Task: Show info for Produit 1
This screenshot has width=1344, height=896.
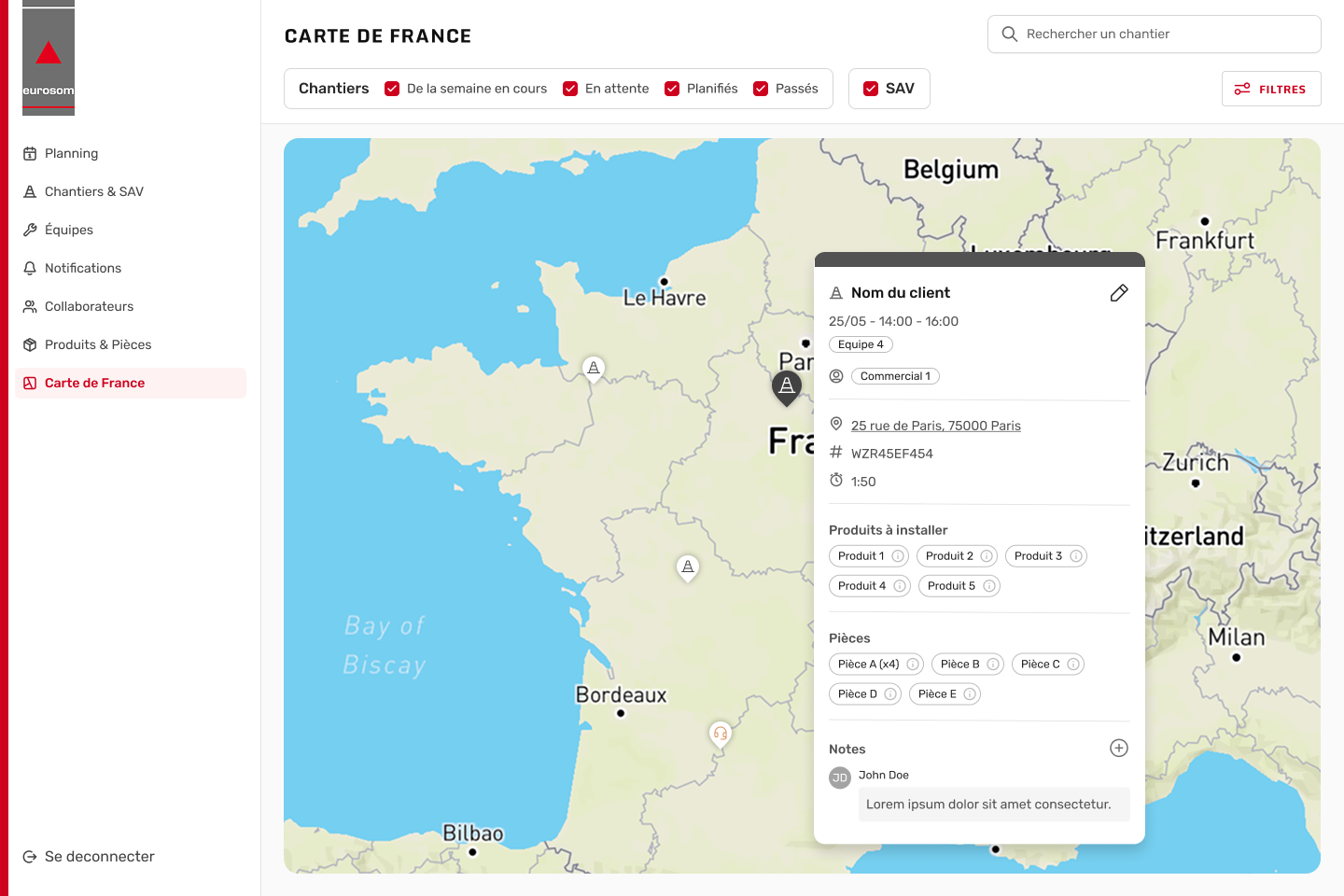Action: pyautogui.click(x=898, y=556)
